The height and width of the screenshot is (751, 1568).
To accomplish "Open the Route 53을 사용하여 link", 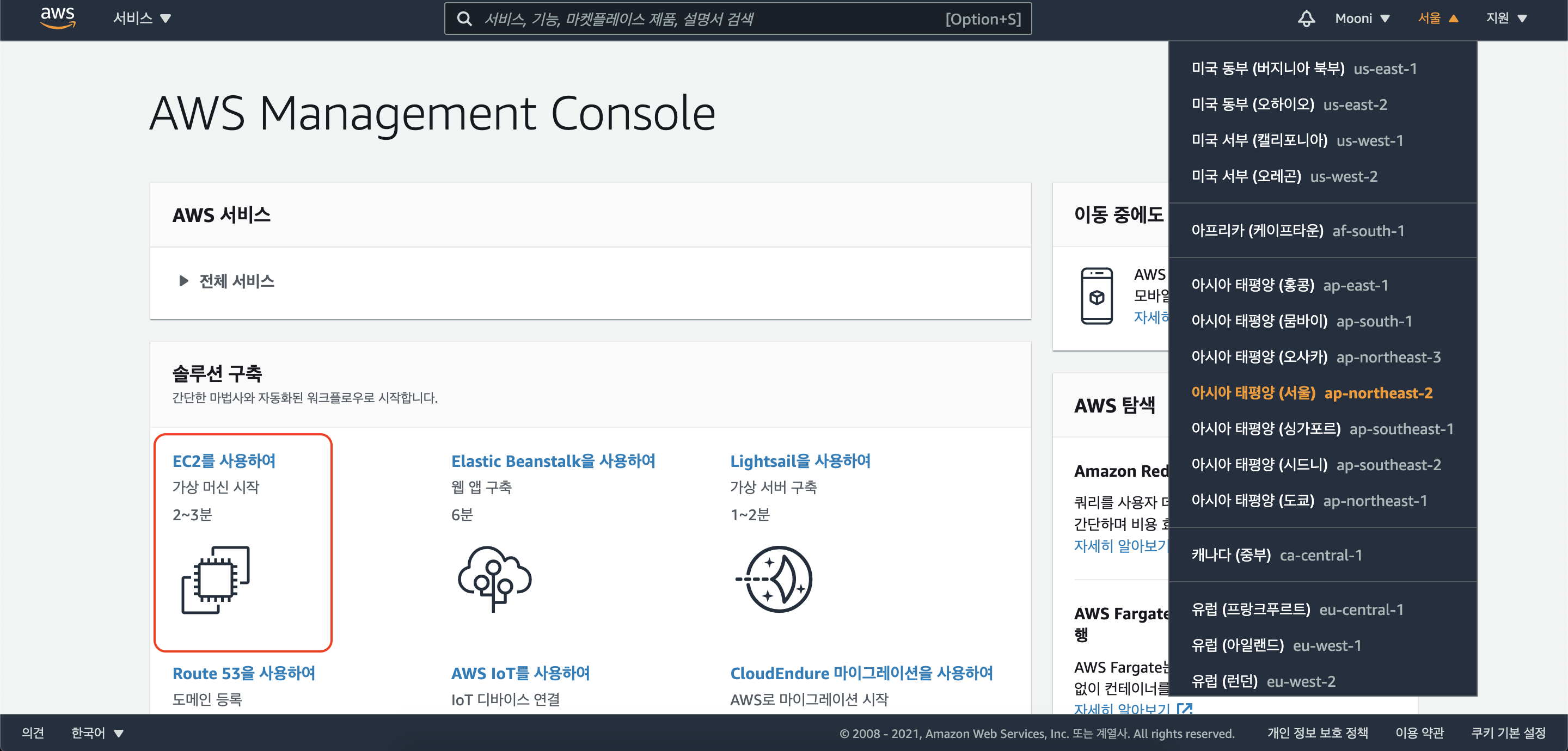I will click(243, 673).
